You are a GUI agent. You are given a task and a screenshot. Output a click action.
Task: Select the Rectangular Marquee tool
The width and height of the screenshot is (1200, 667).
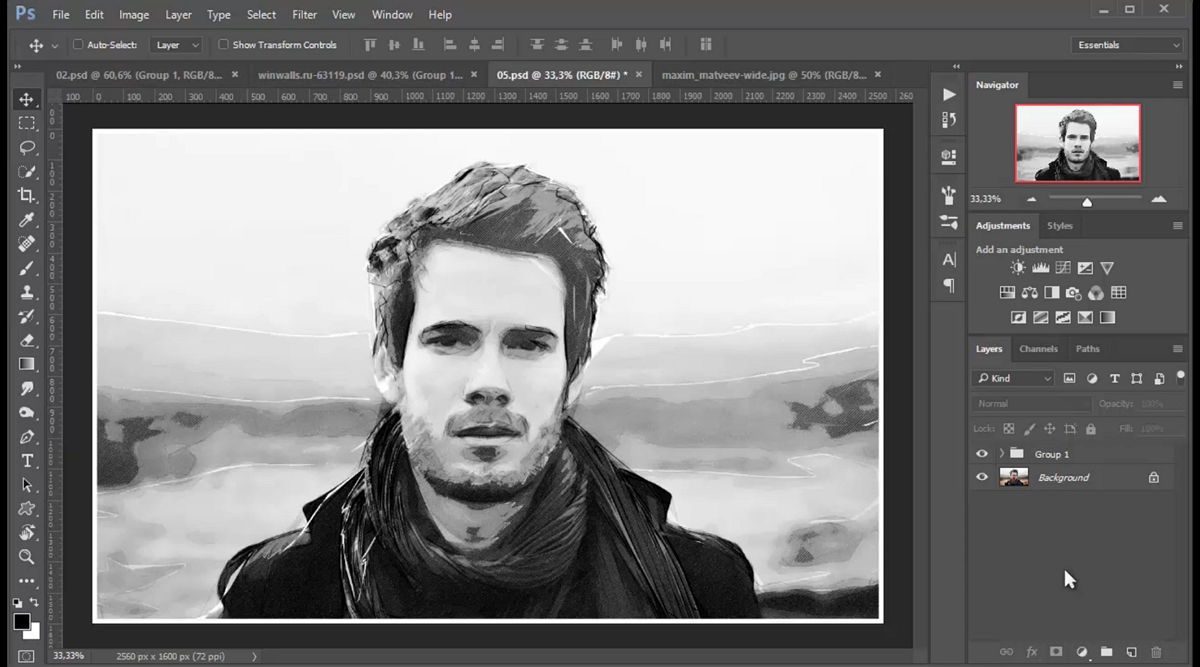[27, 123]
